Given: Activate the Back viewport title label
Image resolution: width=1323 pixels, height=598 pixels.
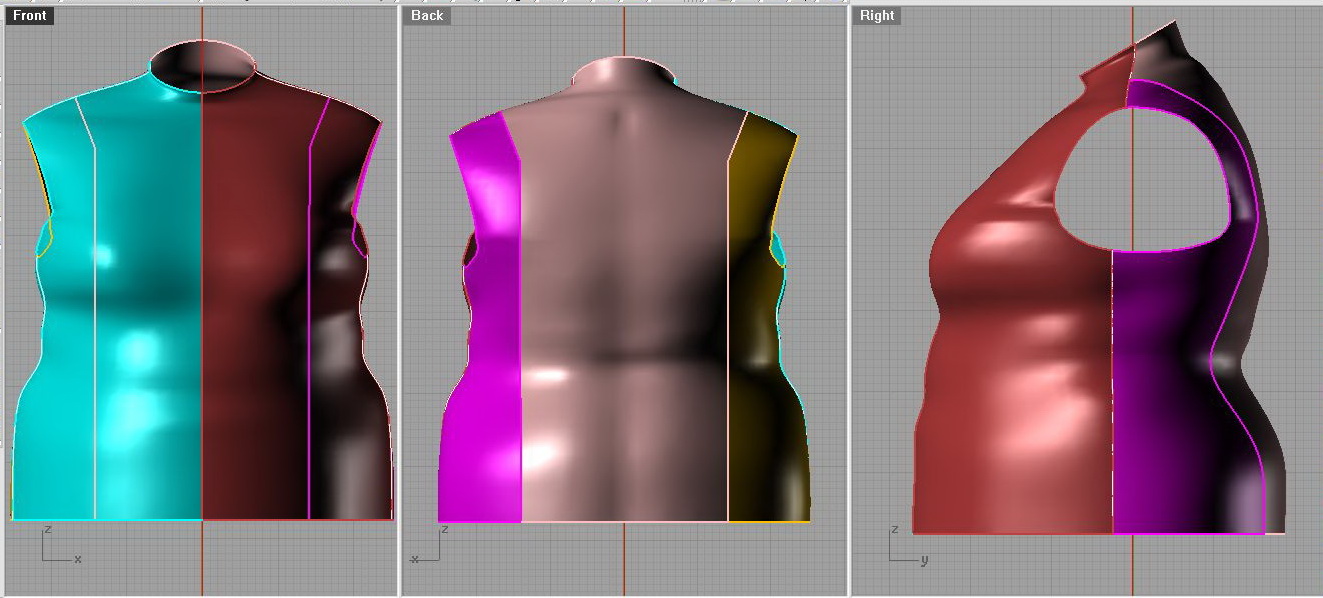Looking at the screenshot, I should 427,16.
